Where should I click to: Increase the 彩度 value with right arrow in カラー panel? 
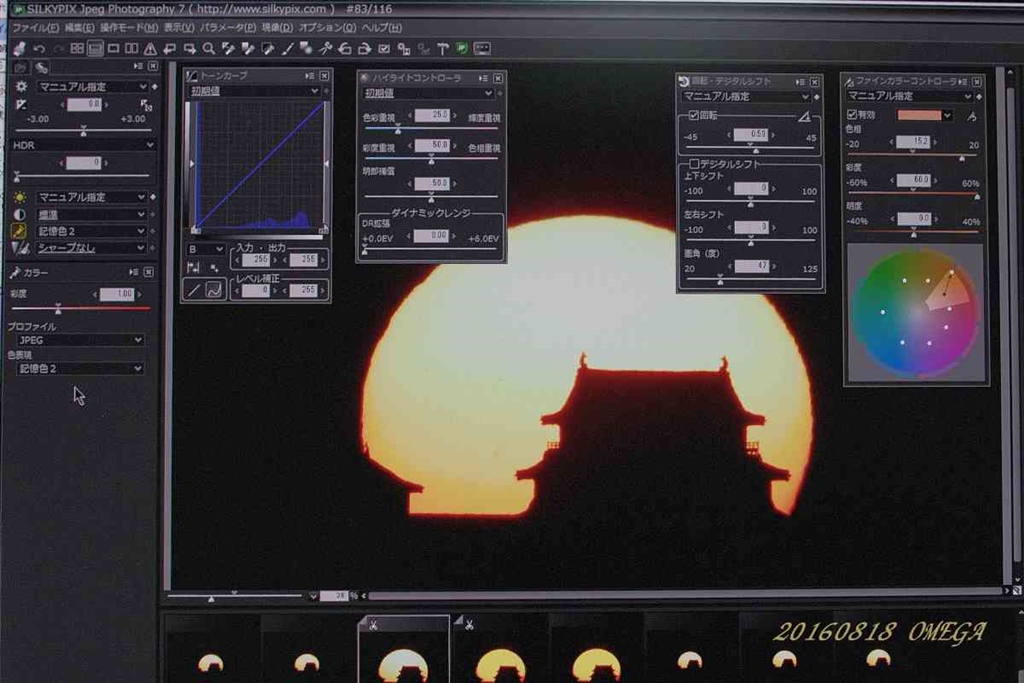click(x=140, y=294)
